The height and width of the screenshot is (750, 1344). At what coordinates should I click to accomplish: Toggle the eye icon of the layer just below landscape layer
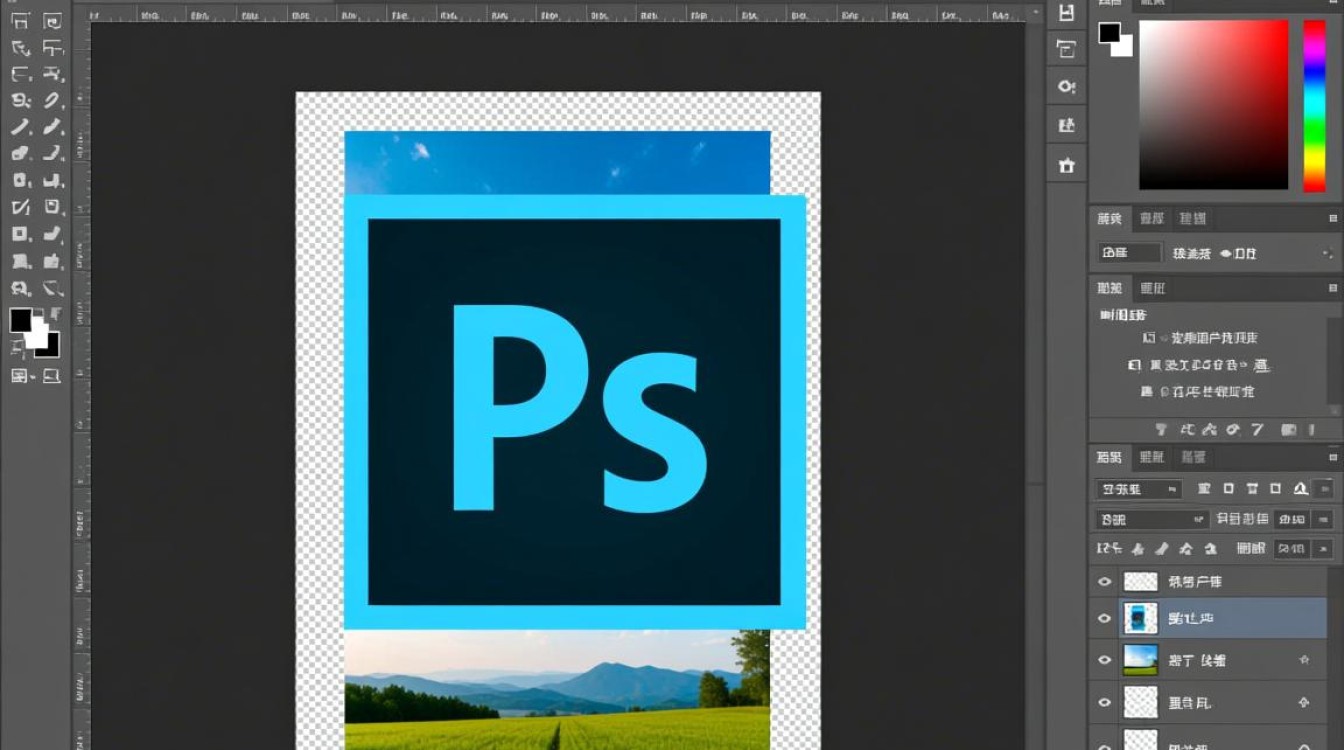click(x=1104, y=702)
